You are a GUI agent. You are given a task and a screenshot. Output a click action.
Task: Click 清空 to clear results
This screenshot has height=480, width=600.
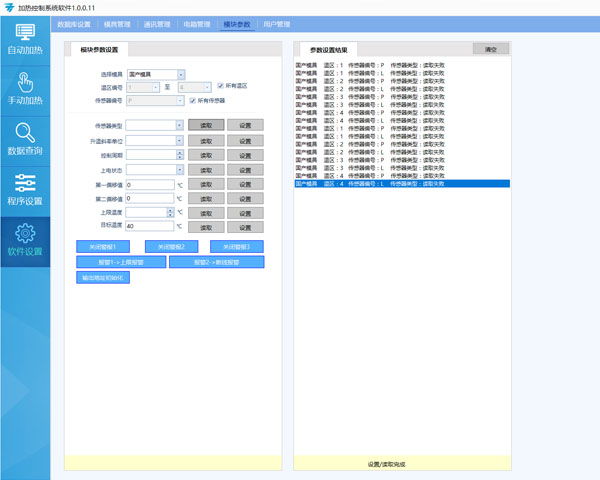click(x=491, y=48)
